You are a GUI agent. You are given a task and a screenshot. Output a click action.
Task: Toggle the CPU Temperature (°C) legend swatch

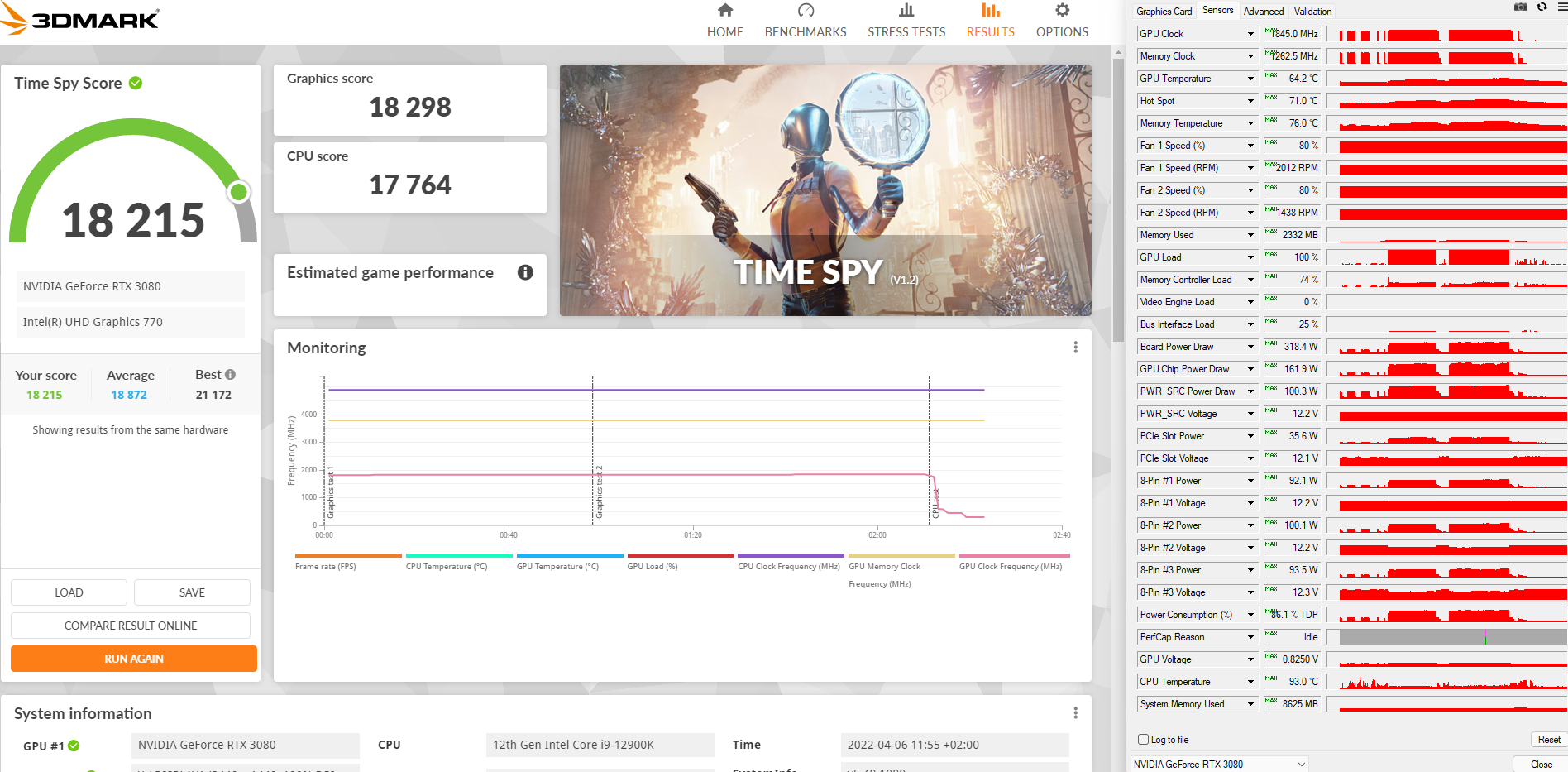[x=459, y=555]
